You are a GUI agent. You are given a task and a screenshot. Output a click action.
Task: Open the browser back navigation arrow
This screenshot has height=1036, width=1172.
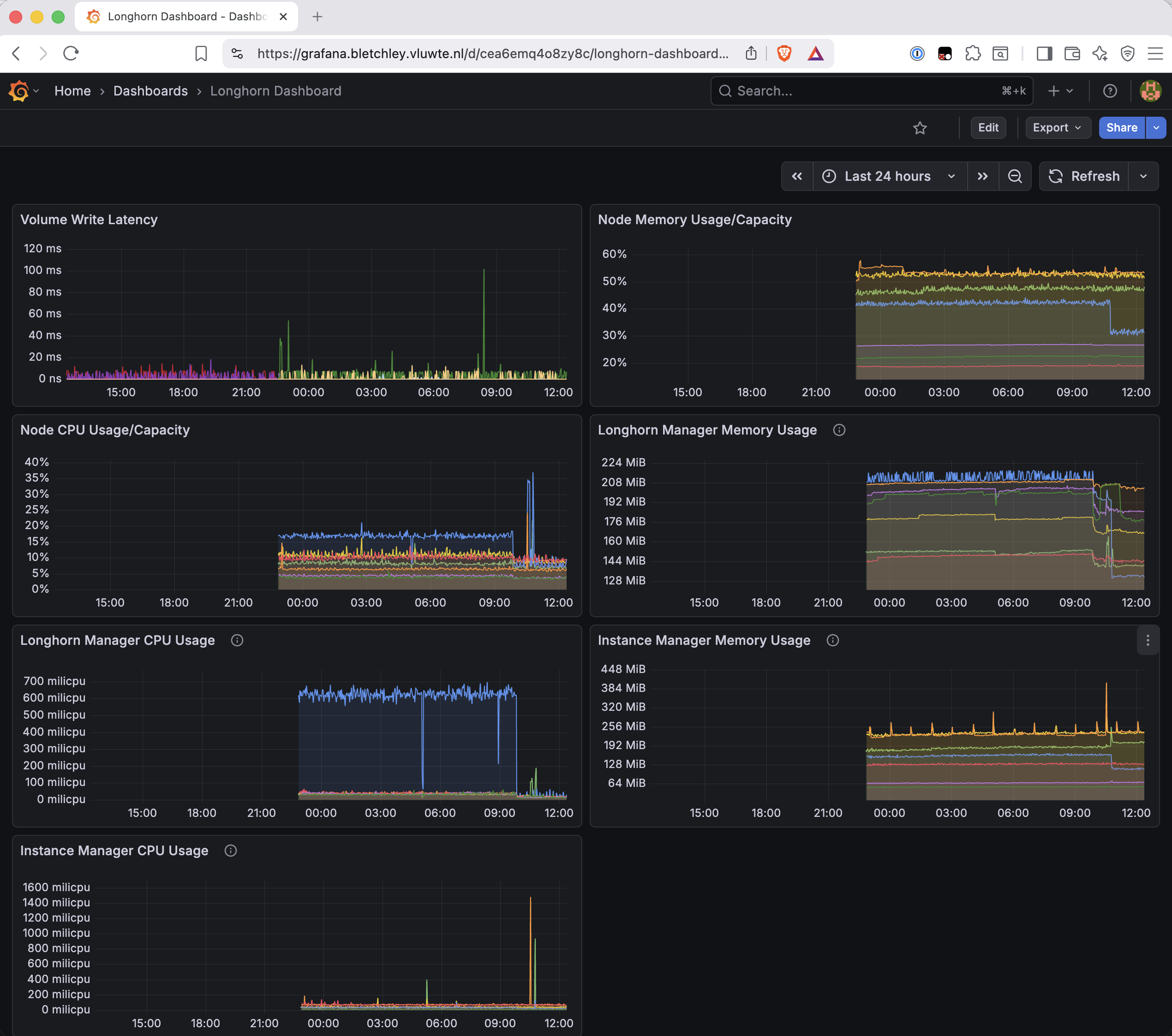(16, 54)
